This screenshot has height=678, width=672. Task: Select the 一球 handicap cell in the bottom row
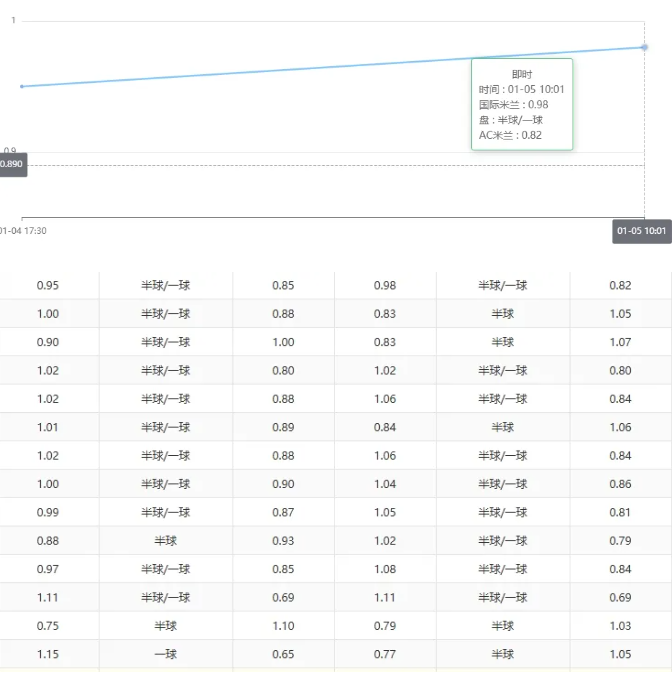[x=166, y=654]
